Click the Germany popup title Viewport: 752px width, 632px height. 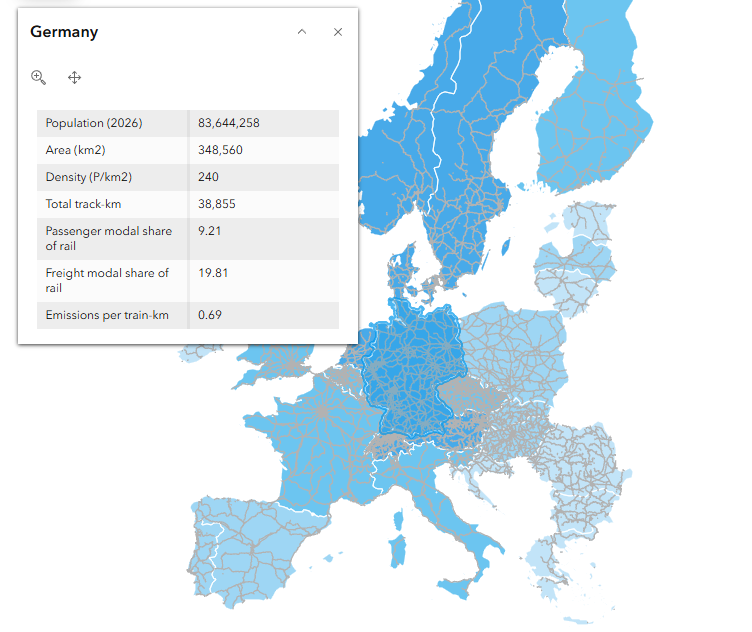64,32
